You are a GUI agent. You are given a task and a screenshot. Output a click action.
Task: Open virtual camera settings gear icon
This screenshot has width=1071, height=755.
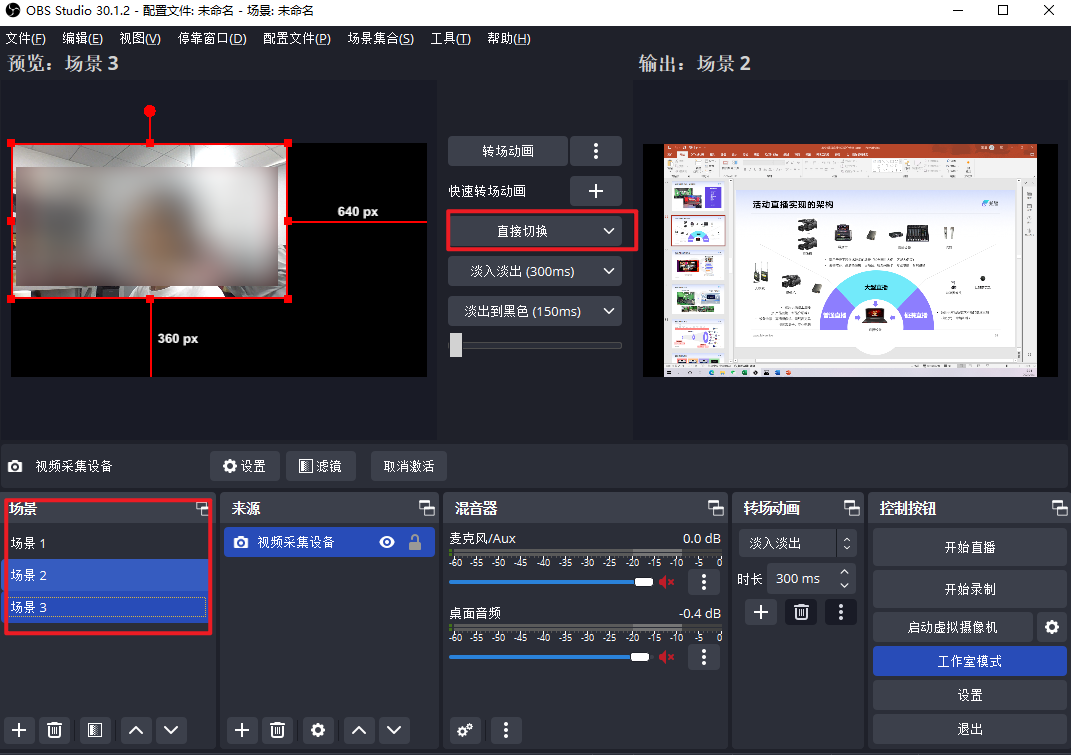[x=1051, y=627]
